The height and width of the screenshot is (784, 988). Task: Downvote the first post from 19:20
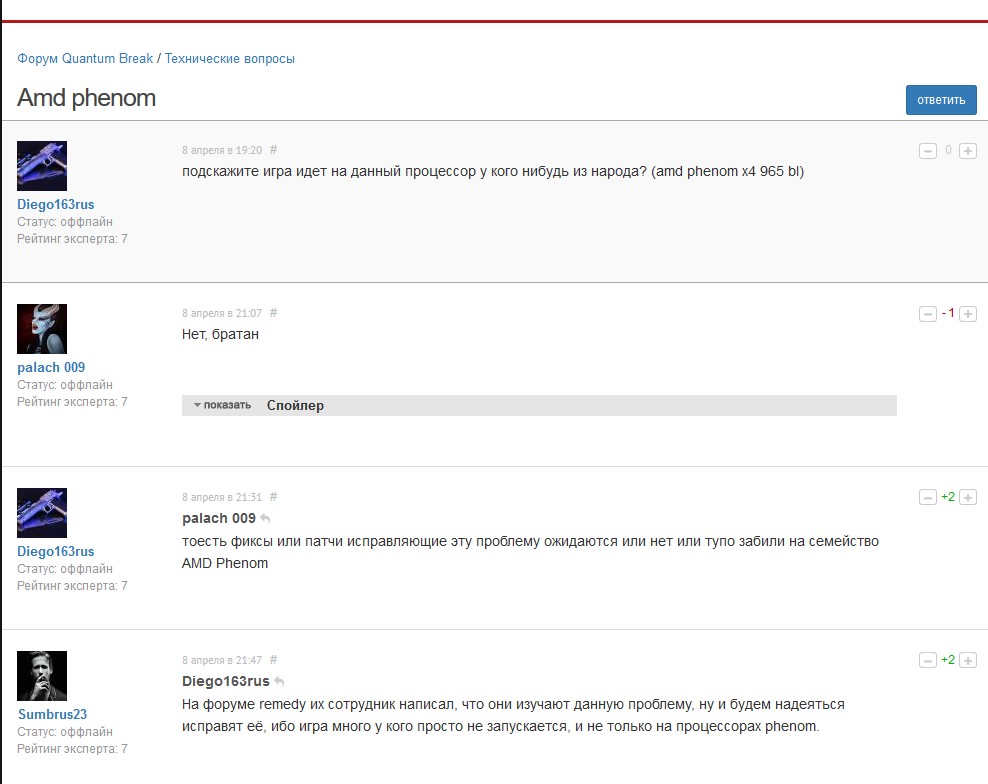tap(928, 151)
